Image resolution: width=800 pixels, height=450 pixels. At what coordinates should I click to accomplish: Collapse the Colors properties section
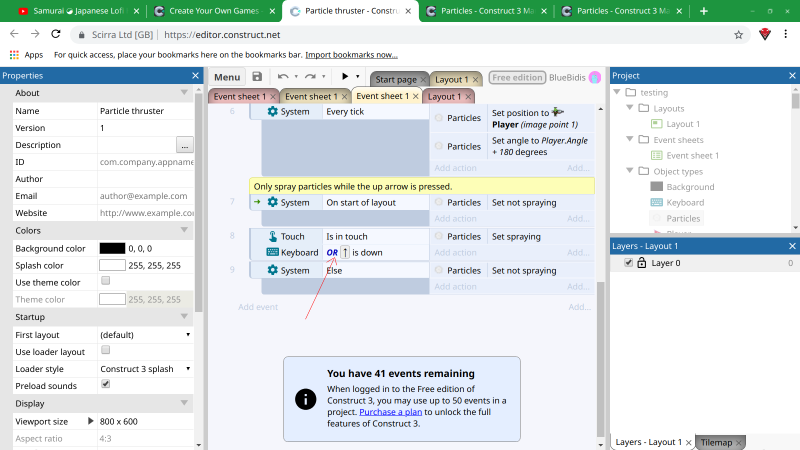184,230
